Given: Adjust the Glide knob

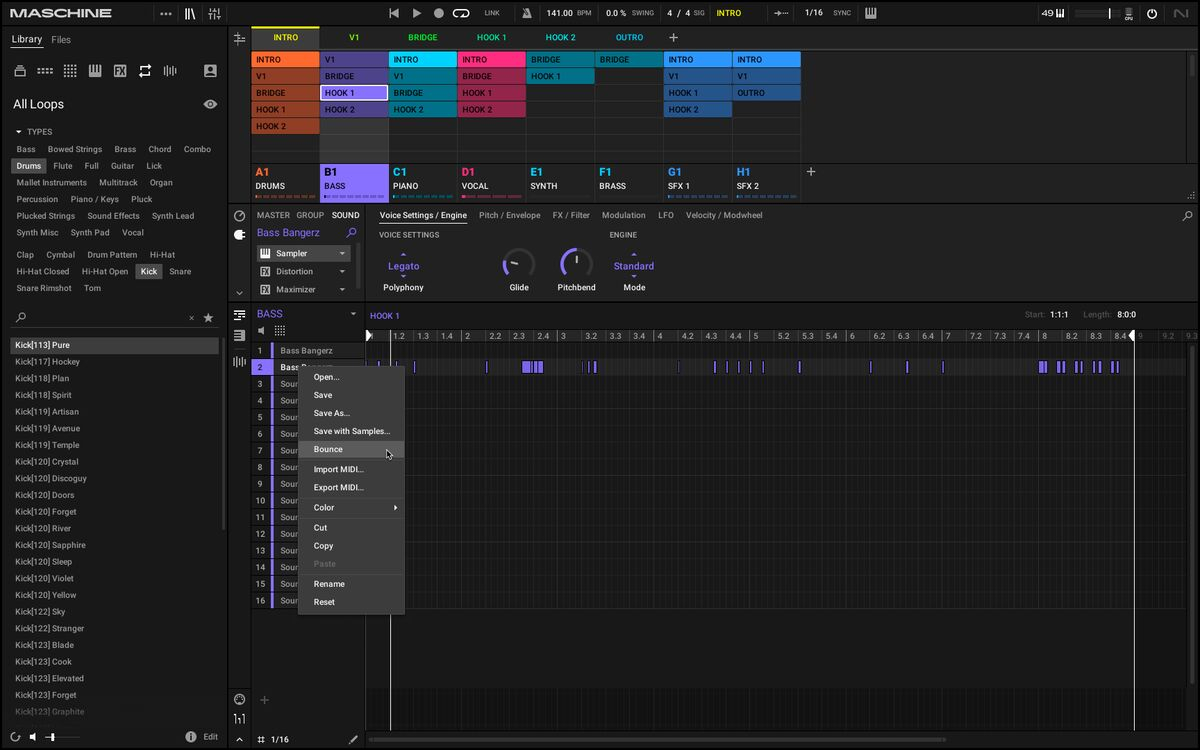Looking at the screenshot, I should pyautogui.click(x=518, y=264).
